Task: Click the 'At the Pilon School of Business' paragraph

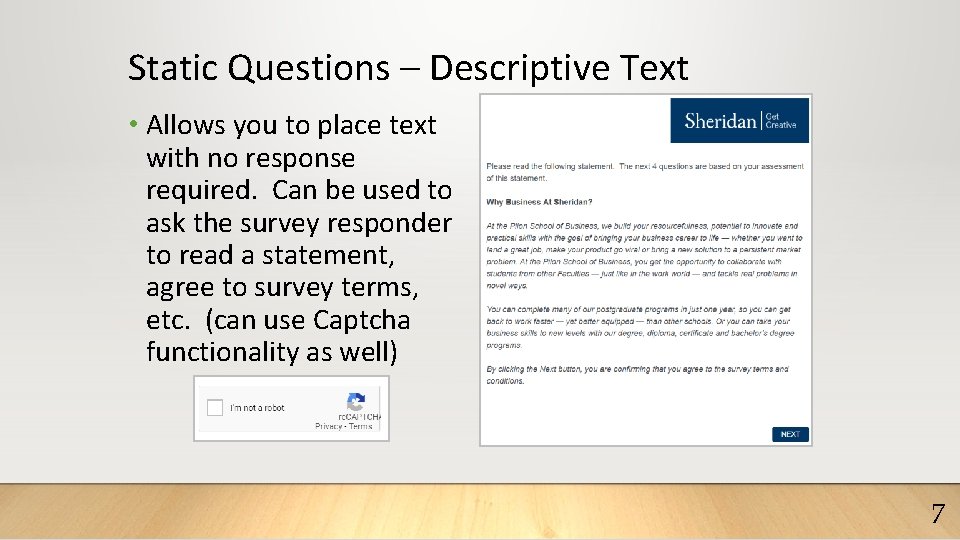Action: click(644, 255)
